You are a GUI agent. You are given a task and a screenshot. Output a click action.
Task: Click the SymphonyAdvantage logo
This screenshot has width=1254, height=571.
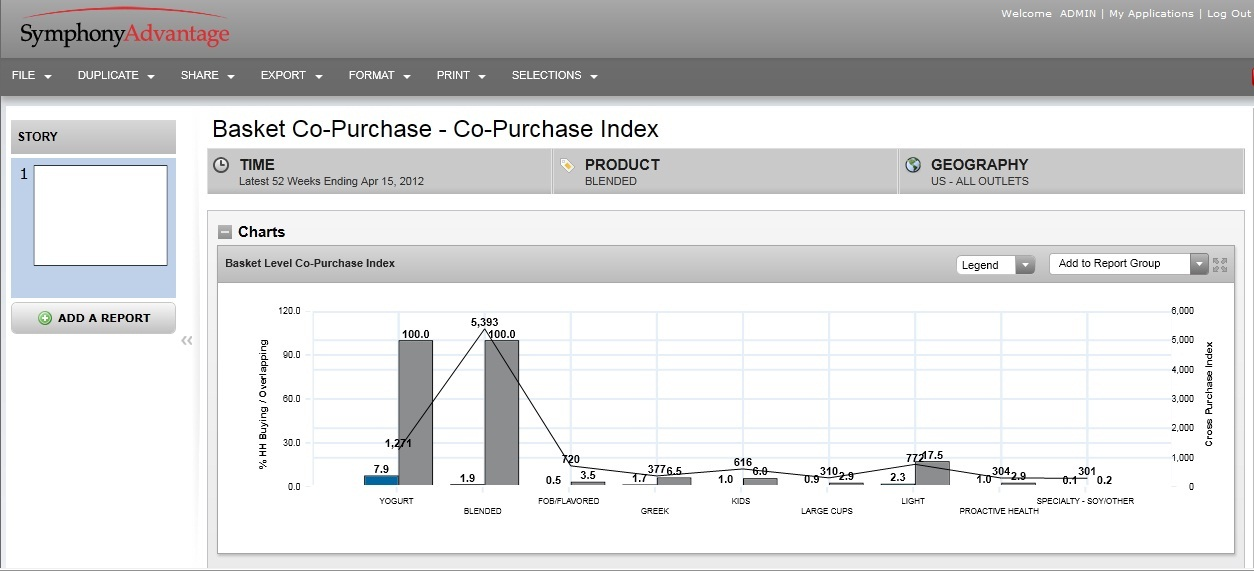click(x=125, y=32)
